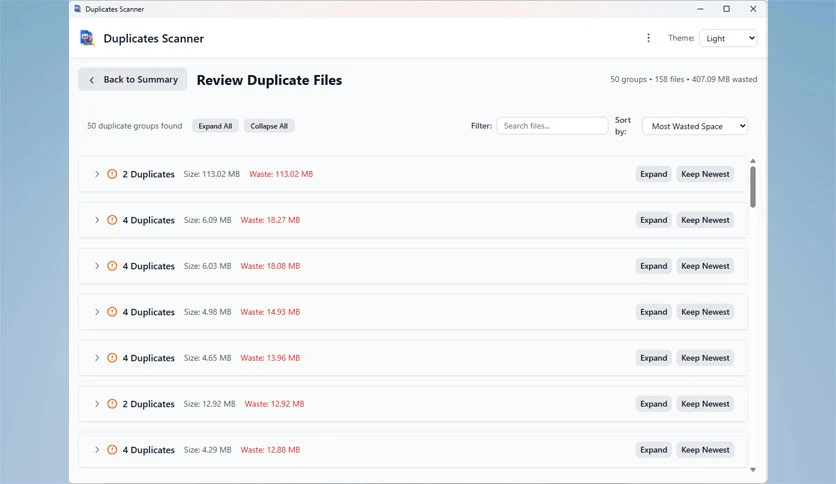Open the Sort by Most Wasted Space dropdown
This screenshot has height=484, width=836.
[x=695, y=126]
